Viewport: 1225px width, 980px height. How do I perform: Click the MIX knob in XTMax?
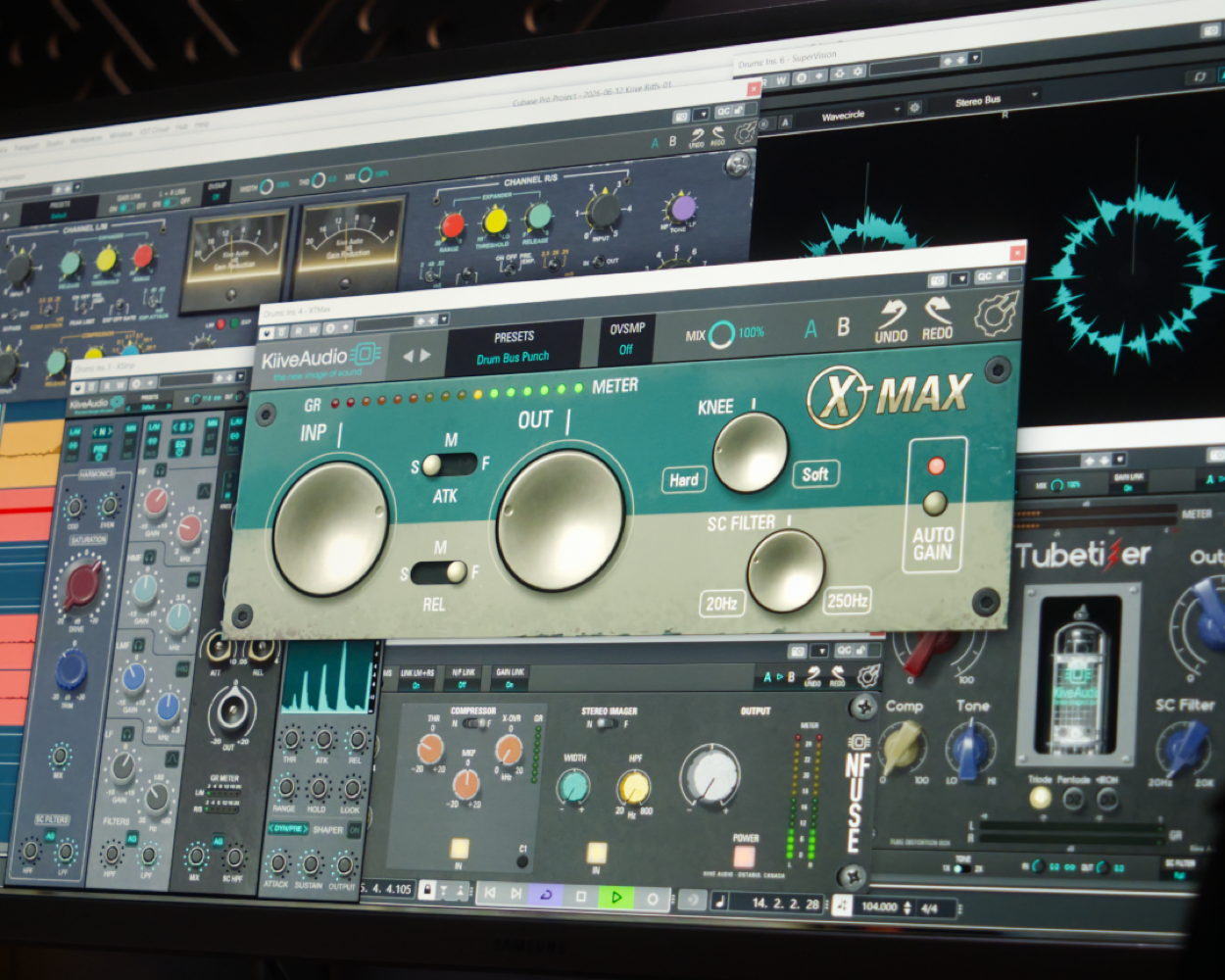(x=722, y=335)
